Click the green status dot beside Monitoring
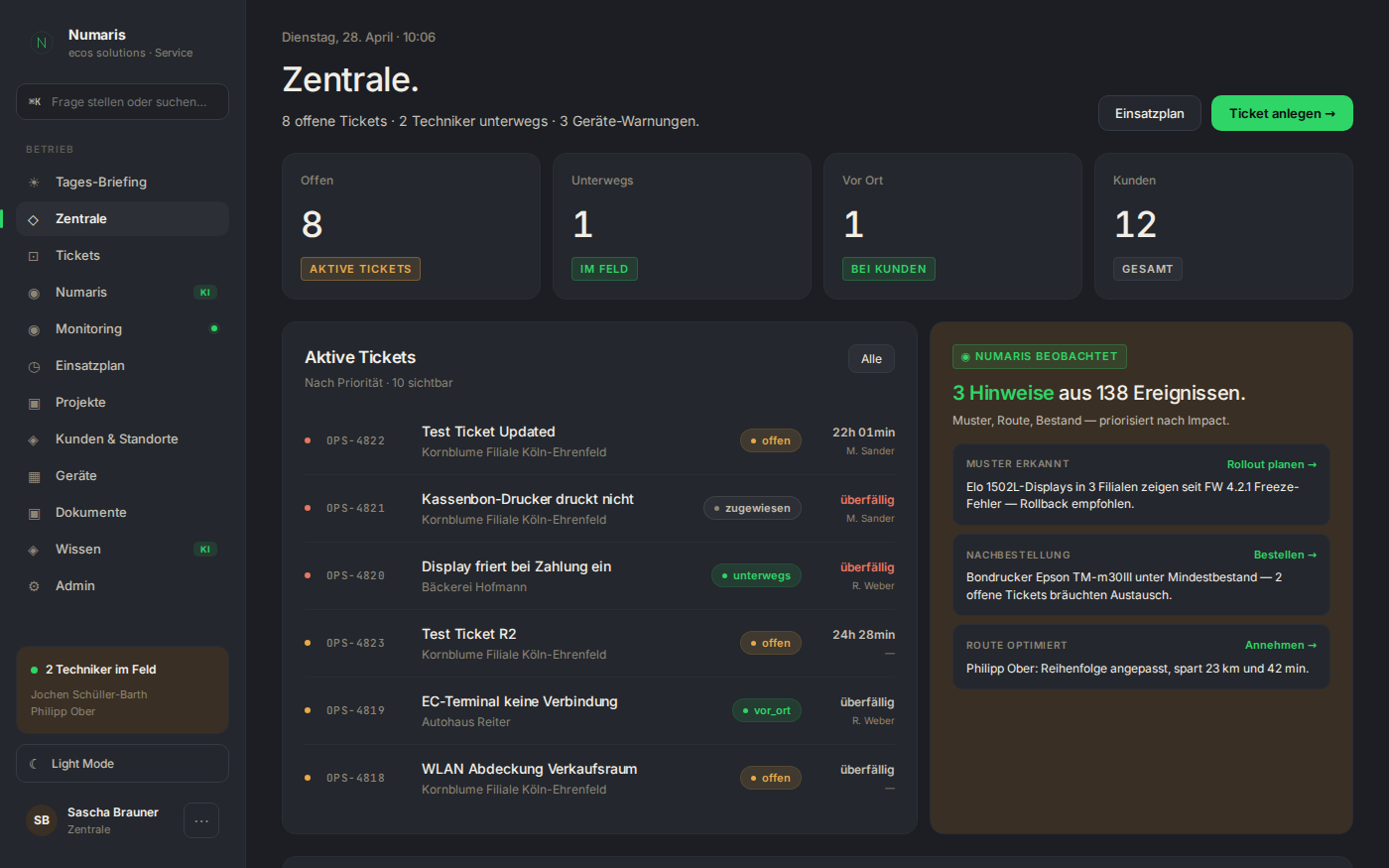This screenshot has width=1389, height=868. coord(214,328)
